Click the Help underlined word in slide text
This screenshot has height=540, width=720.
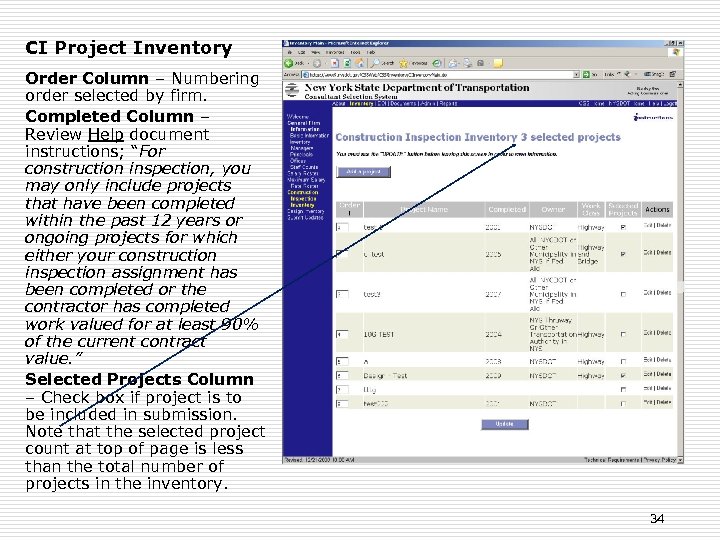(x=106, y=135)
